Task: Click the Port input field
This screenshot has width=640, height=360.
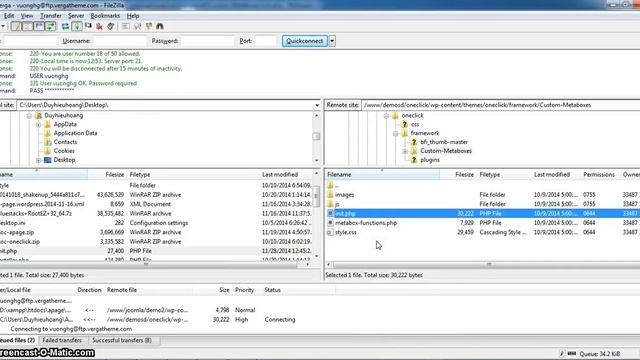Action: [266, 41]
